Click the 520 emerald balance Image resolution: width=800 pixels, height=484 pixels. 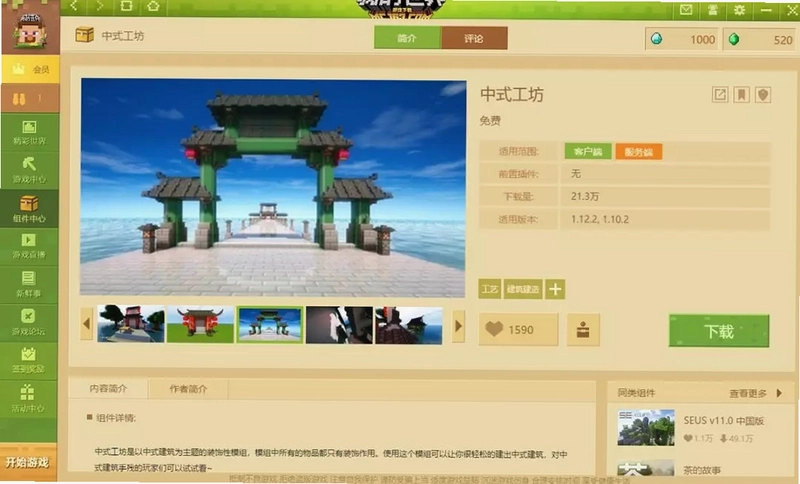[x=783, y=40]
